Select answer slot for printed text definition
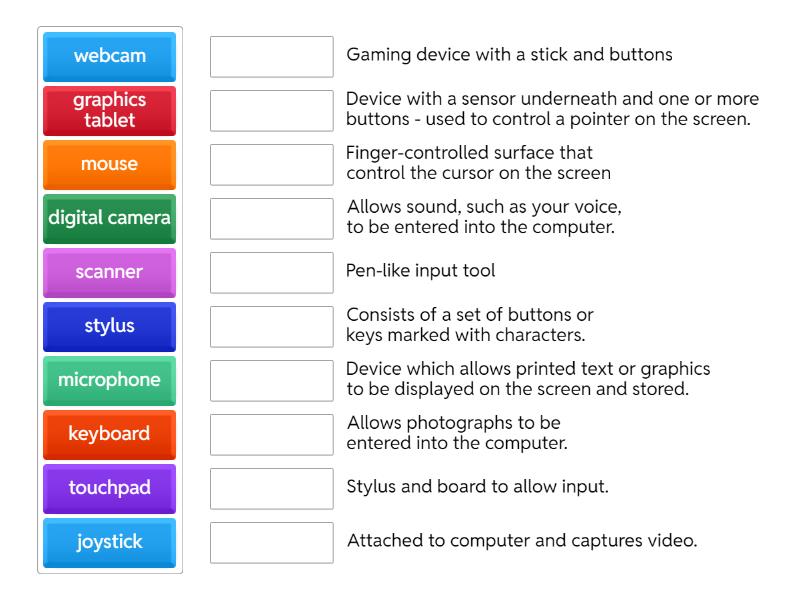The height and width of the screenshot is (600, 800). pyautogui.click(x=272, y=381)
